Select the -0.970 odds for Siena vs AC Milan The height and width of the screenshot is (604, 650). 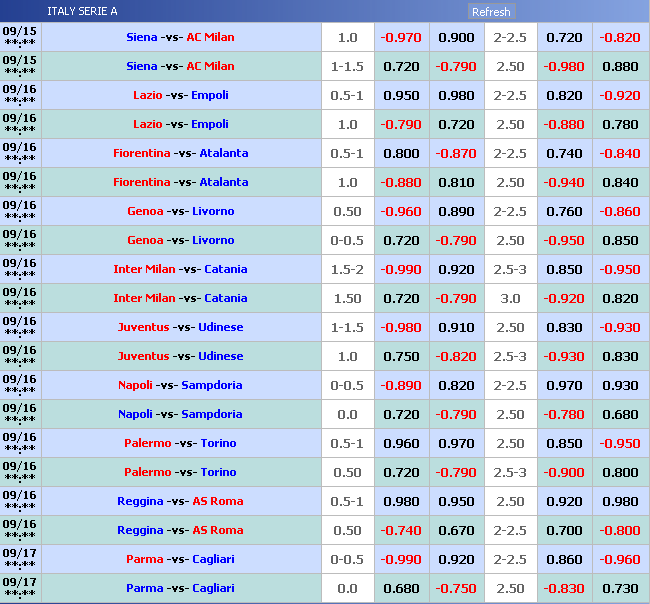pyautogui.click(x=401, y=37)
